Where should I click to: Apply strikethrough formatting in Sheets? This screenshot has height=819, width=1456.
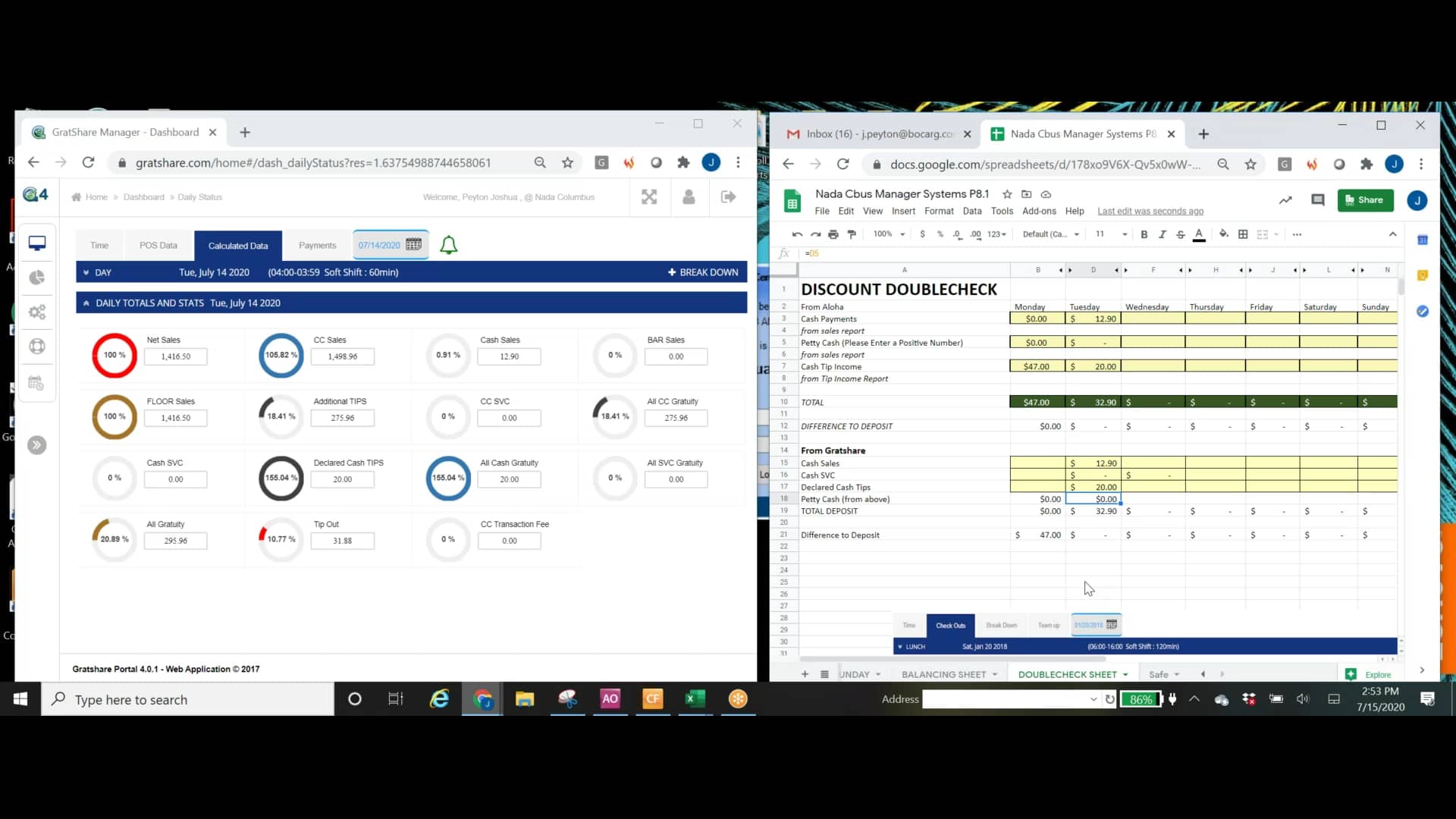pyautogui.click(x=1180, y=234)
